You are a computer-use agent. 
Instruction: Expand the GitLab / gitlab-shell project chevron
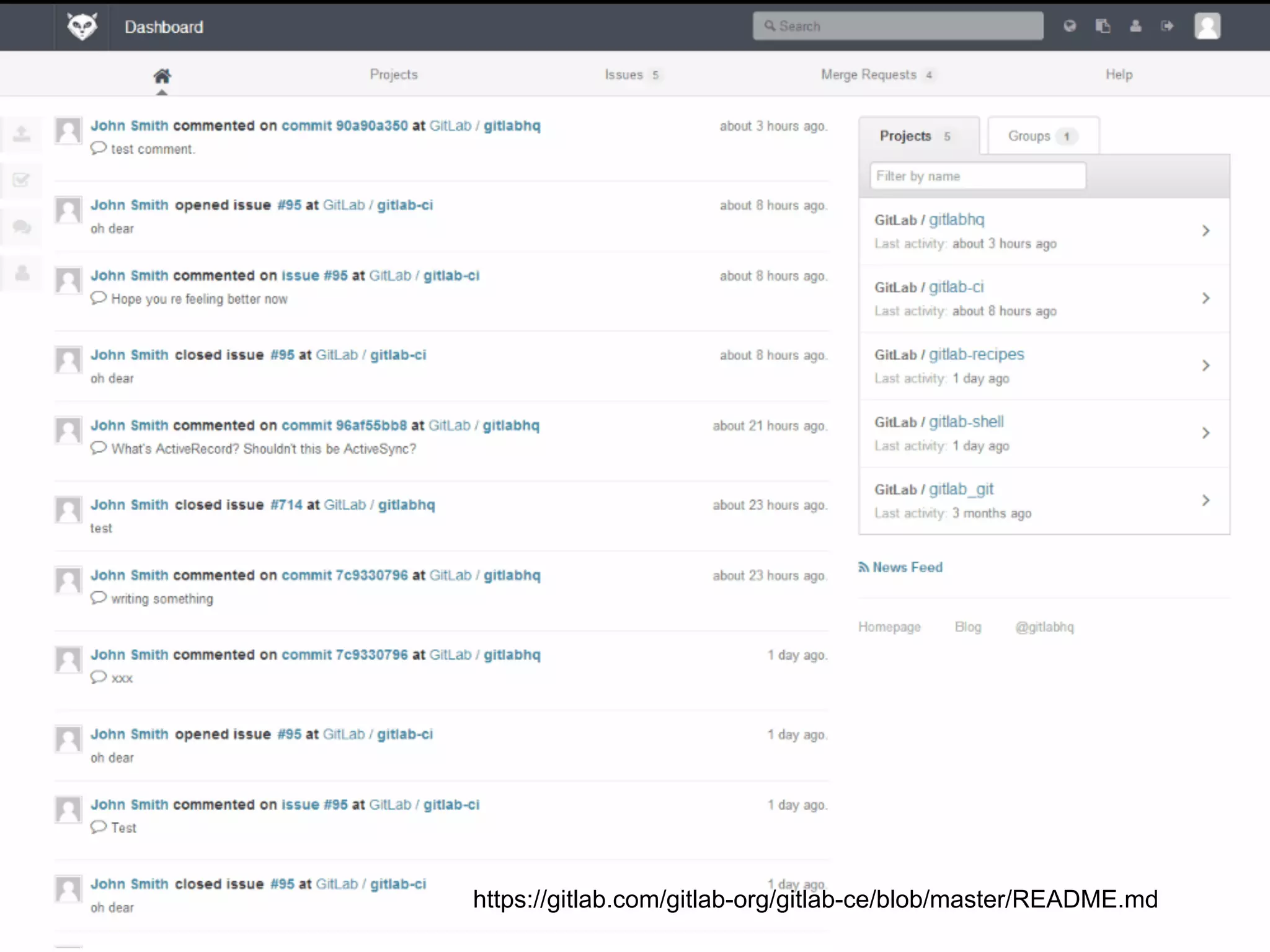pyautogui.click(x=1206, y=433)
